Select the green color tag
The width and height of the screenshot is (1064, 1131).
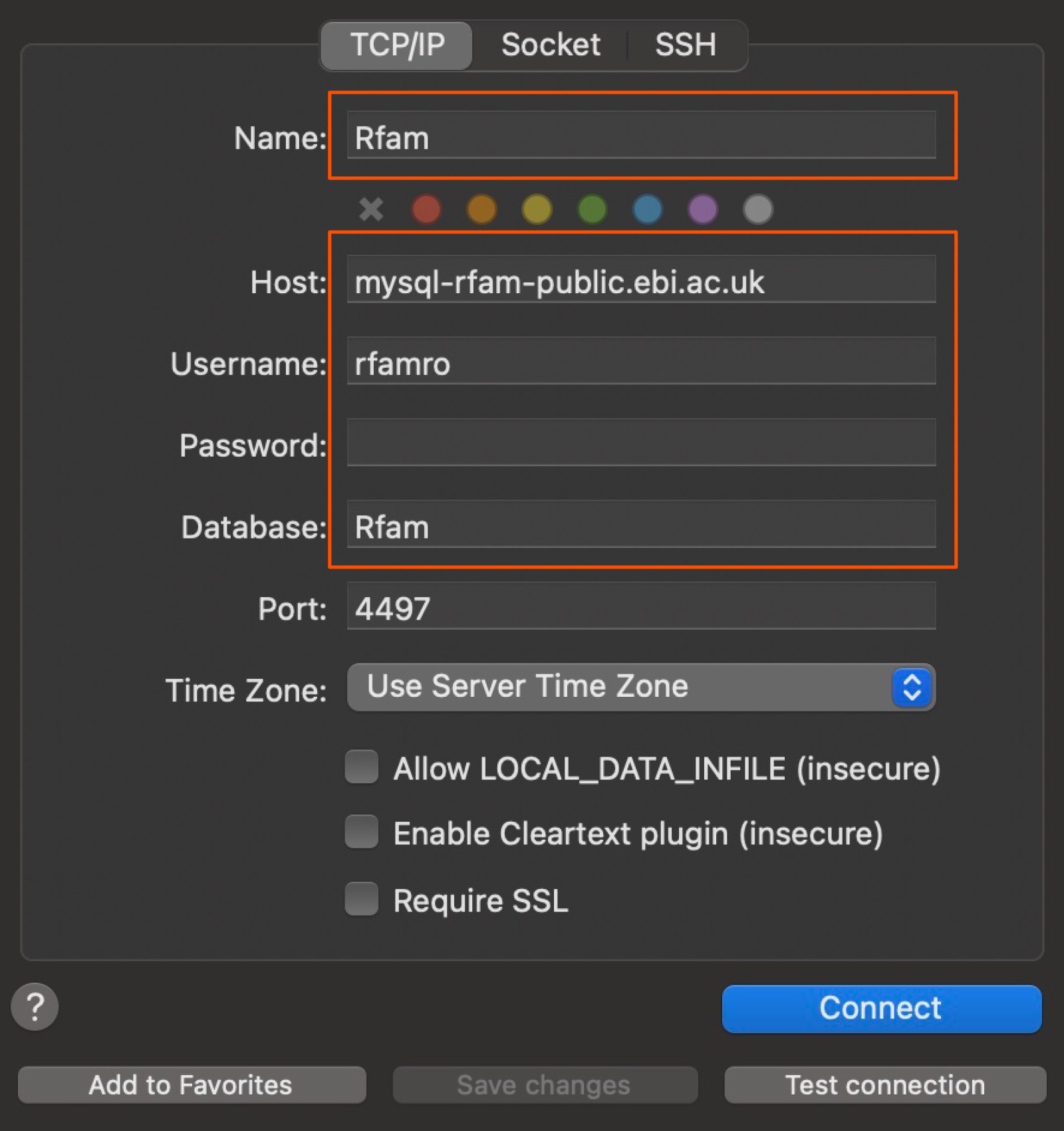pos(592,209)
